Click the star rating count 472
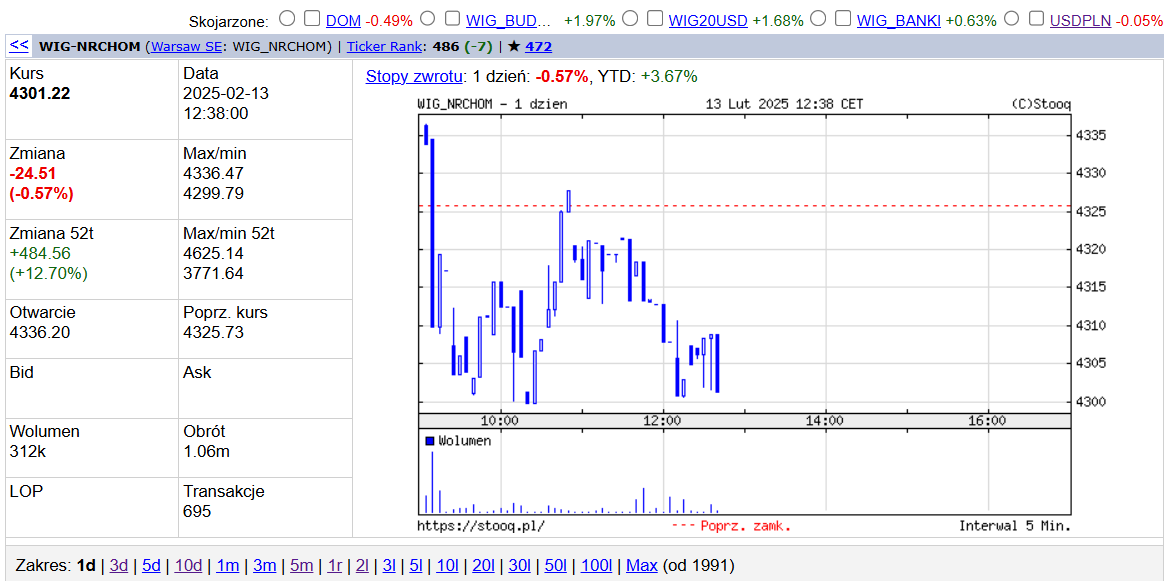The height and width of the screenshot is (581, 1168). tap(538, 46)
